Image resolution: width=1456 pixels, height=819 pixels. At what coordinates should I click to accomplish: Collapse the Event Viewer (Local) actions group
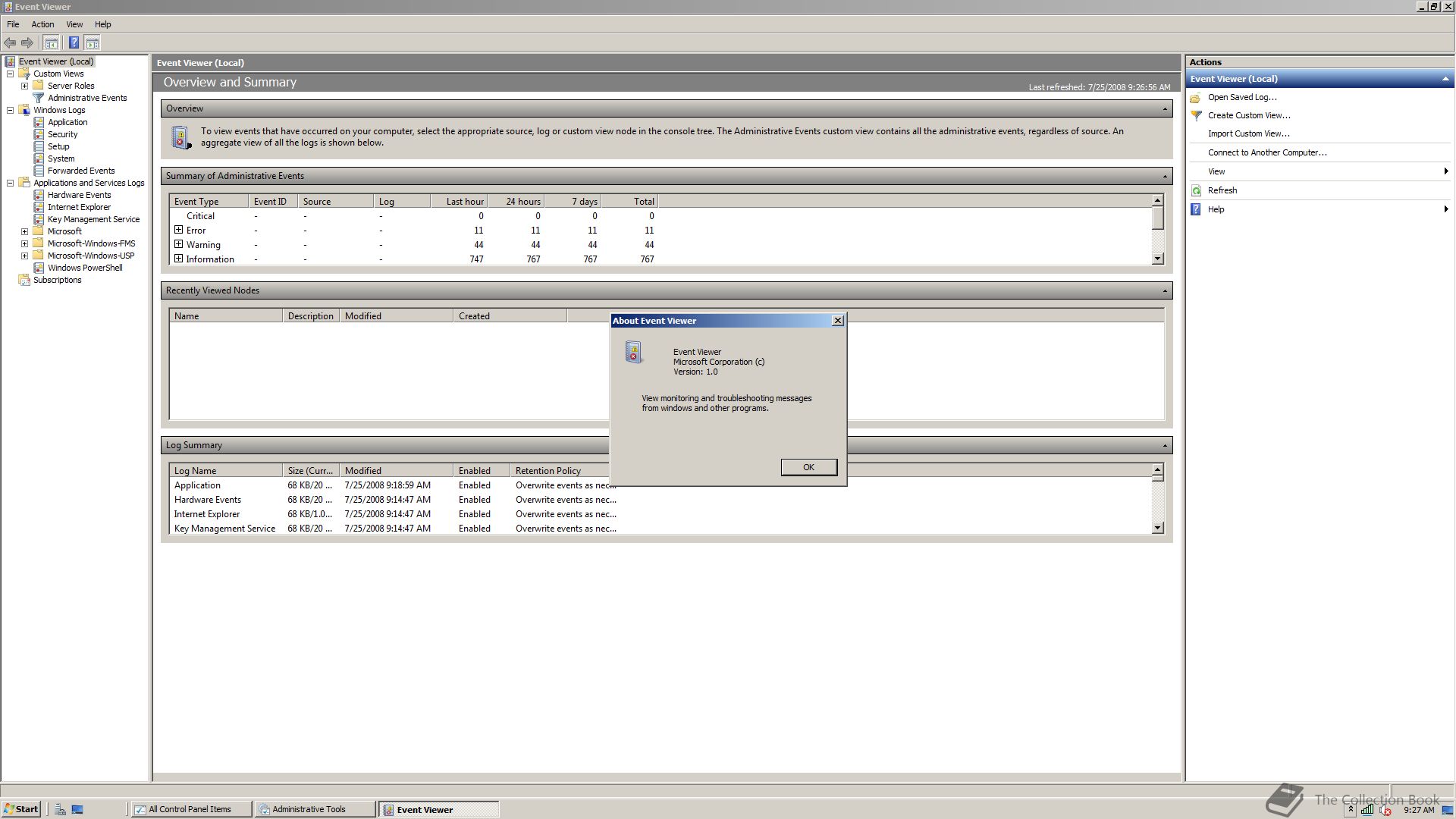pos(1445,79)
